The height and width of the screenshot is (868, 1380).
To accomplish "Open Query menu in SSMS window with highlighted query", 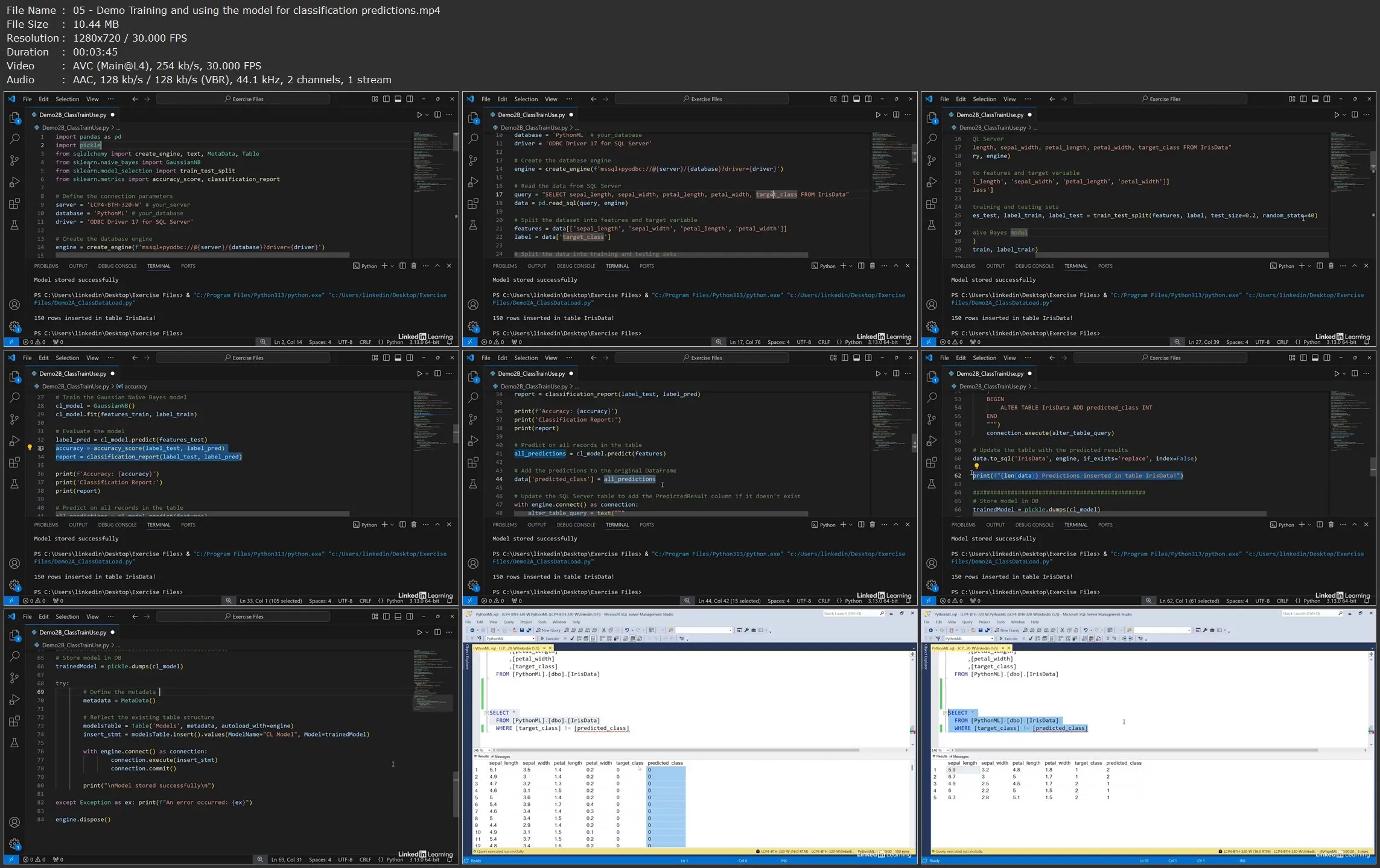I will tap(967, 622).
